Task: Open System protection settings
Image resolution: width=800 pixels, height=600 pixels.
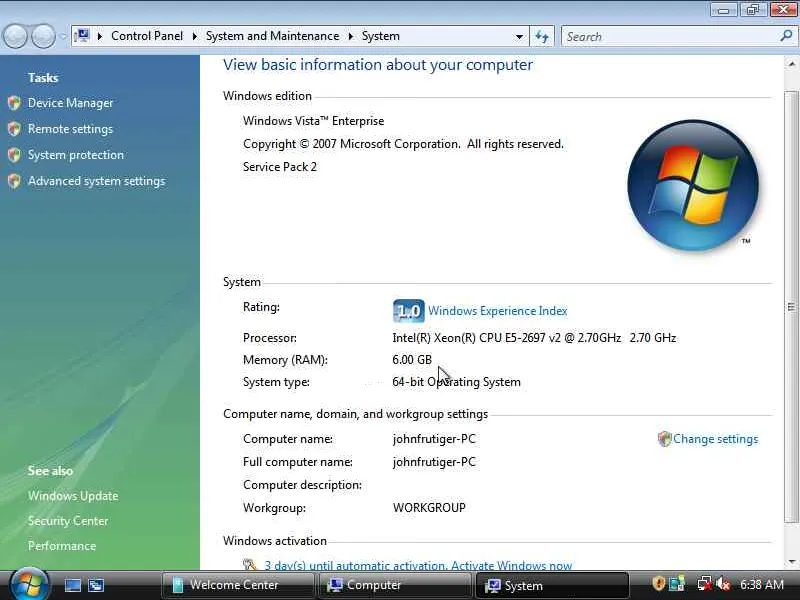Action: pos(76,155)
